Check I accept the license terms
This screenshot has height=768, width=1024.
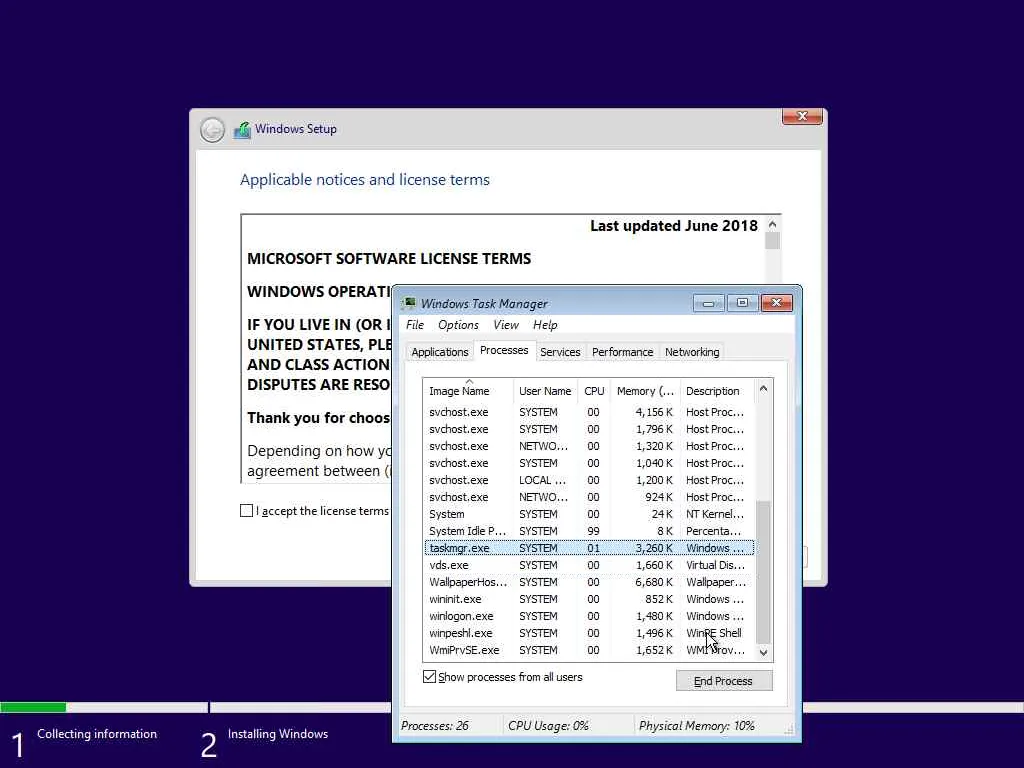[246, 511]
